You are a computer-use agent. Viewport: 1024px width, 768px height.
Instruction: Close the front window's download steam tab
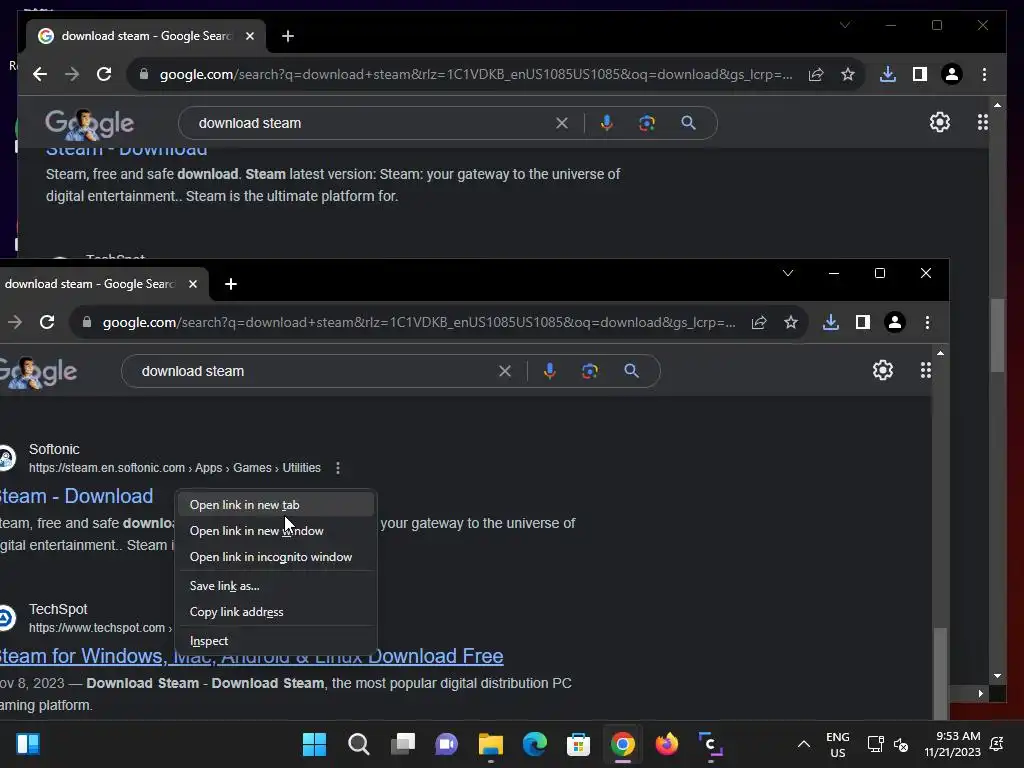[193, 284]
